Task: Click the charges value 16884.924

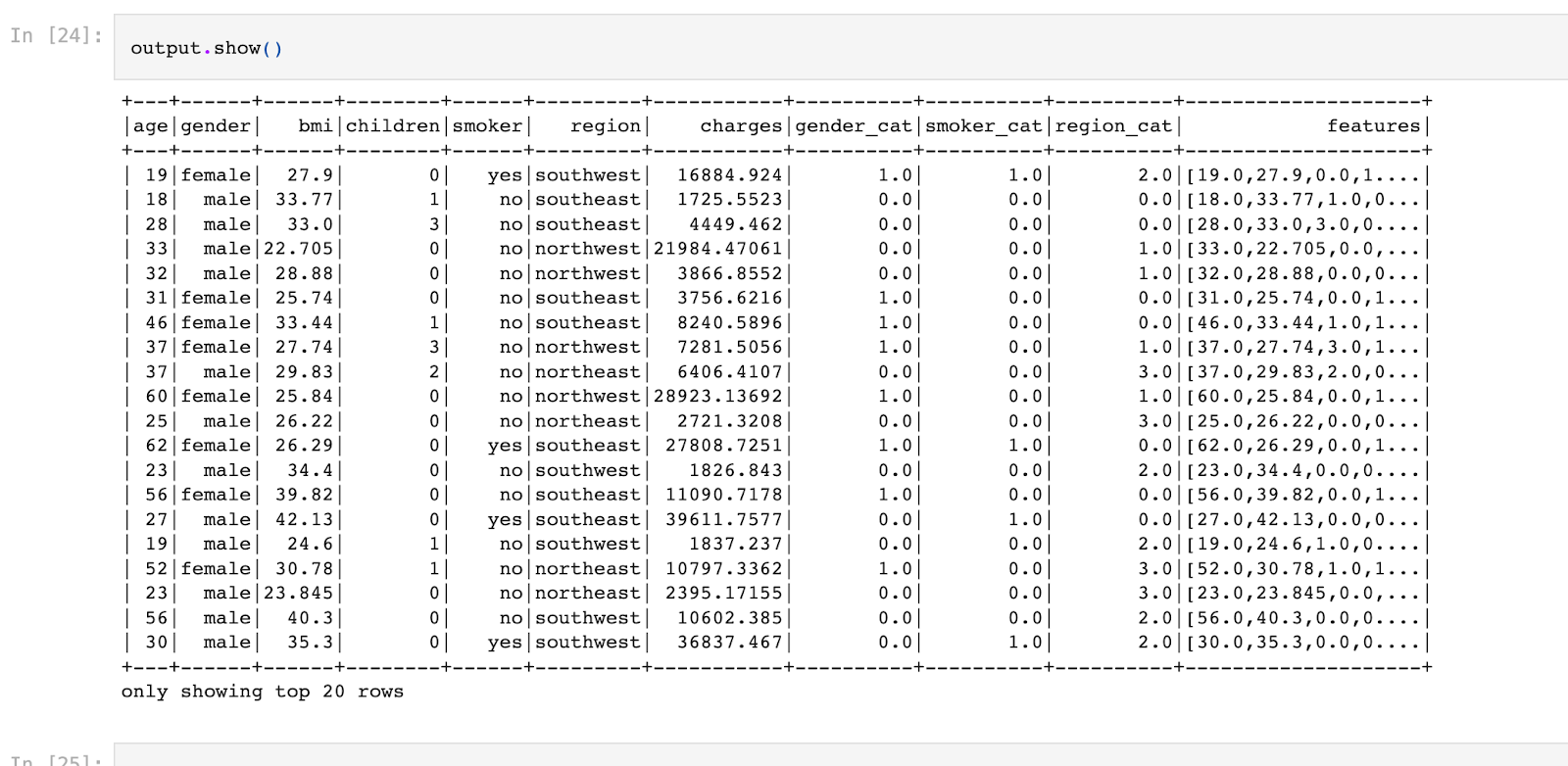Action: [x=730, y=175]
